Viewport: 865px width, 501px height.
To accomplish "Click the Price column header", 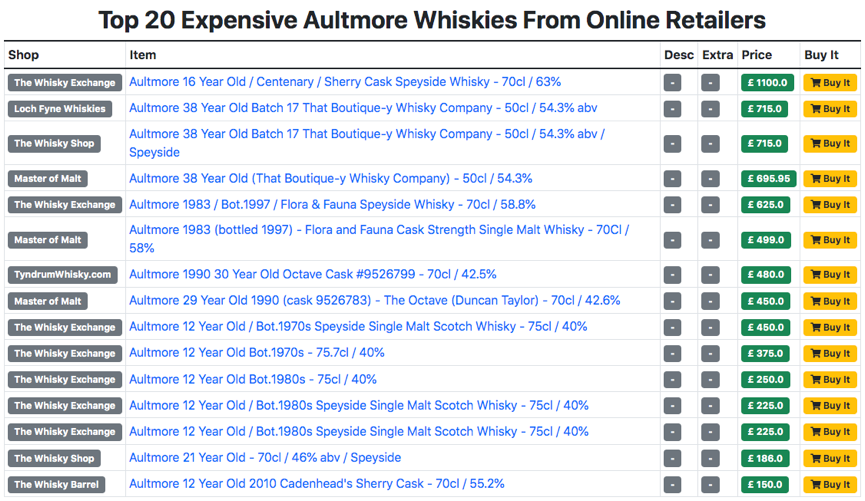I will coord(756,55).
